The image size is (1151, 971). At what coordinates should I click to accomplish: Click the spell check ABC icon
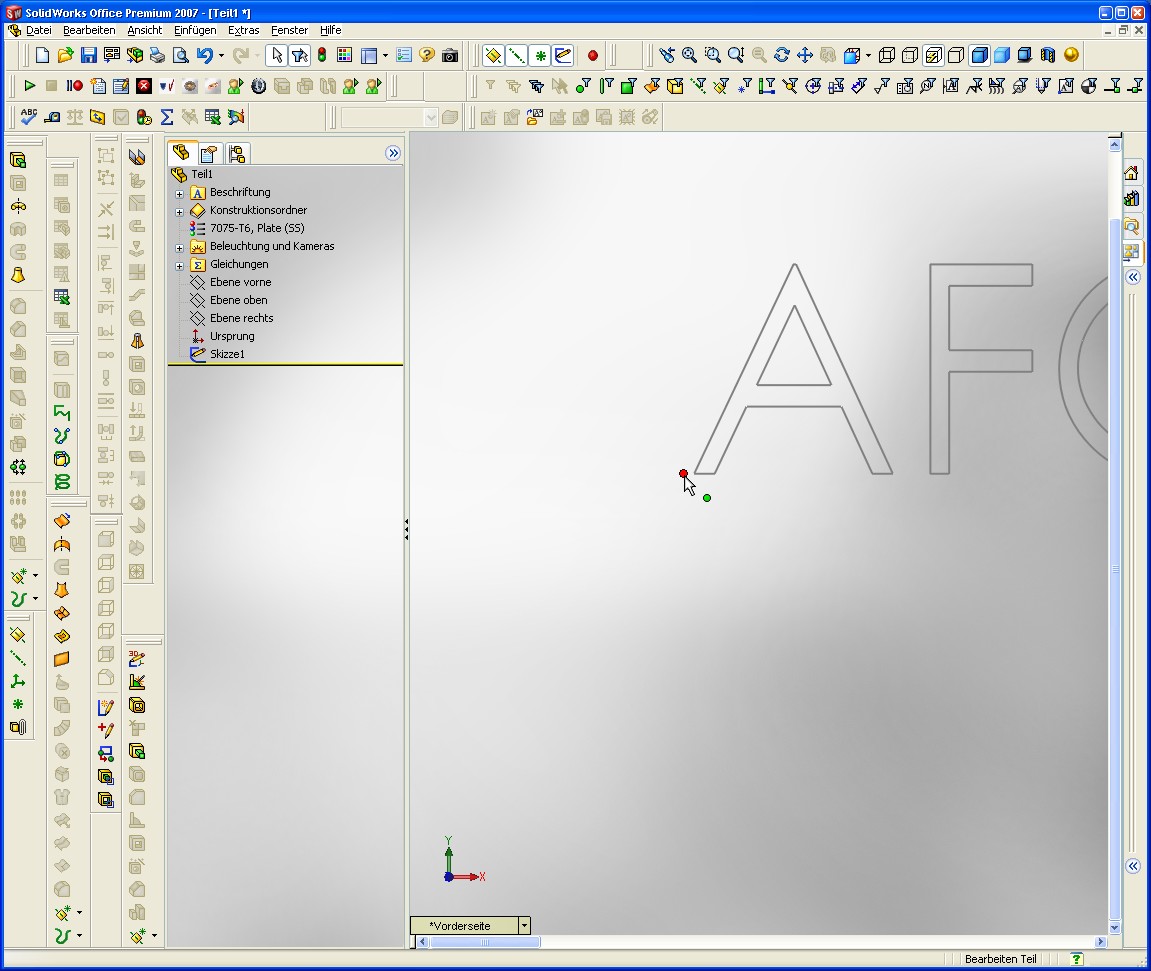(29, 117)
